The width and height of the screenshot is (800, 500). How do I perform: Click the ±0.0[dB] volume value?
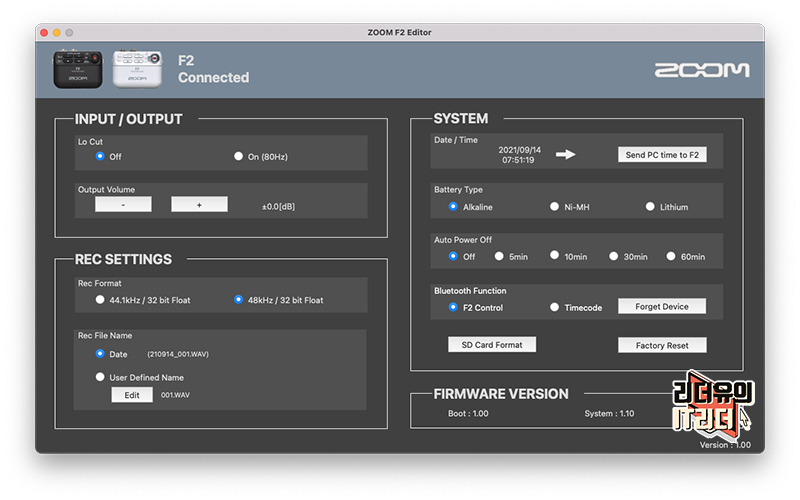(x=278, y=206)
